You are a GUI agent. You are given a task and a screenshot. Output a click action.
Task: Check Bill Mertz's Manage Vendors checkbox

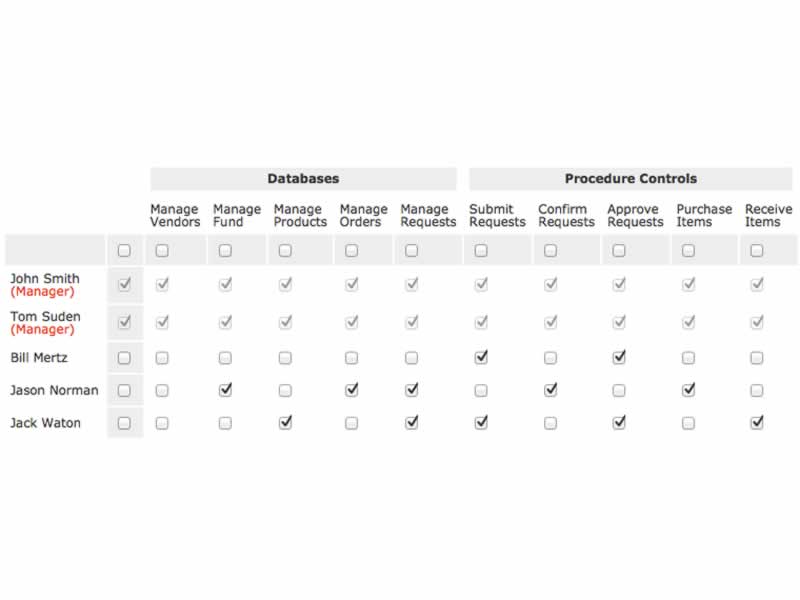click(x=162, y=357)
